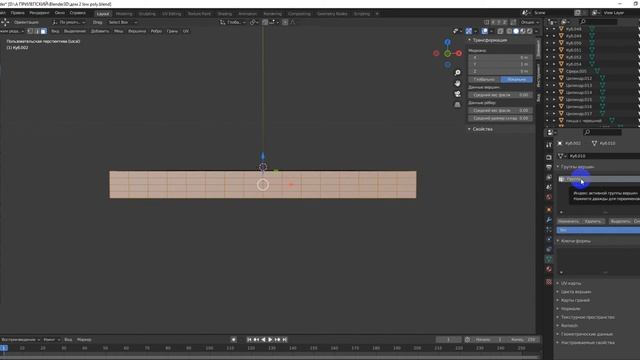Enable wireframe viewport shading
The height and width of the screenshot is (360, 640).
509,31
